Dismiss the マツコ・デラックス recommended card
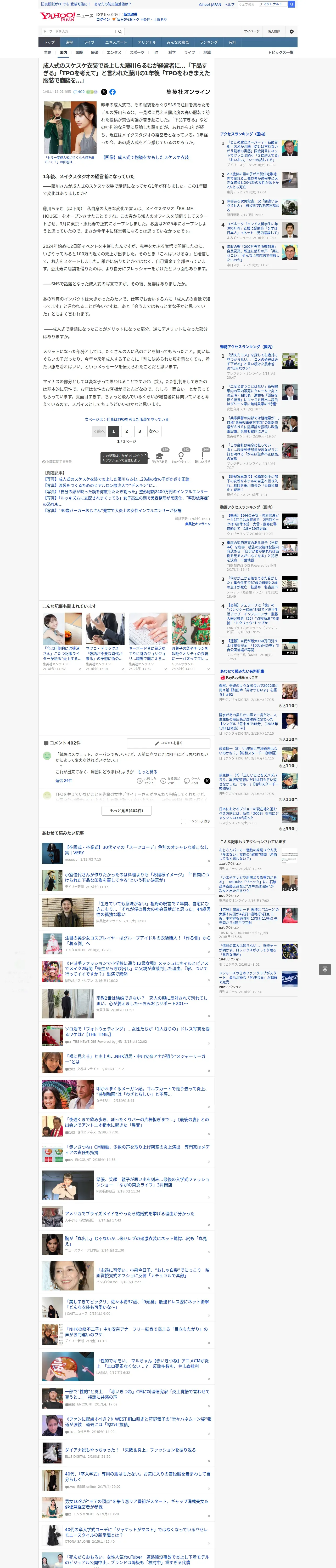The width and height of the screenshot is (336, 1568). [x=122, y=669]
